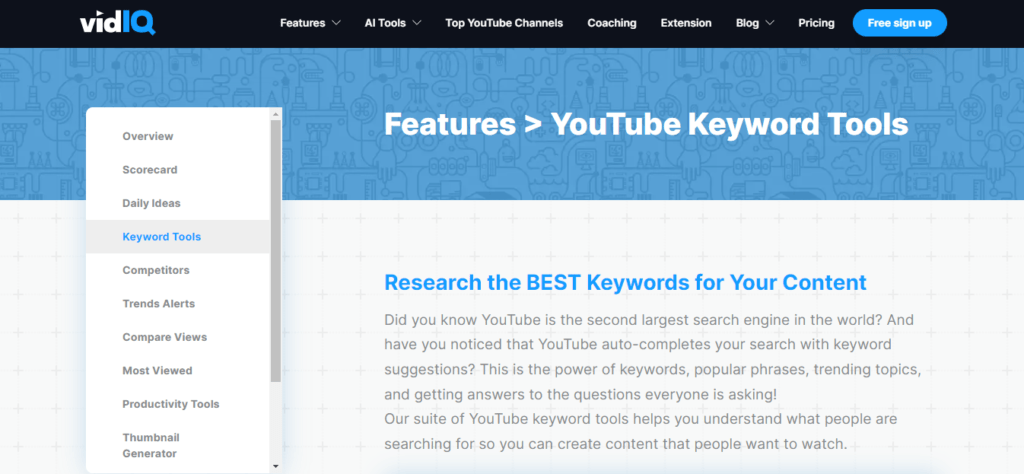Expand the AI Tools dropdown chevron

point(417,23)
